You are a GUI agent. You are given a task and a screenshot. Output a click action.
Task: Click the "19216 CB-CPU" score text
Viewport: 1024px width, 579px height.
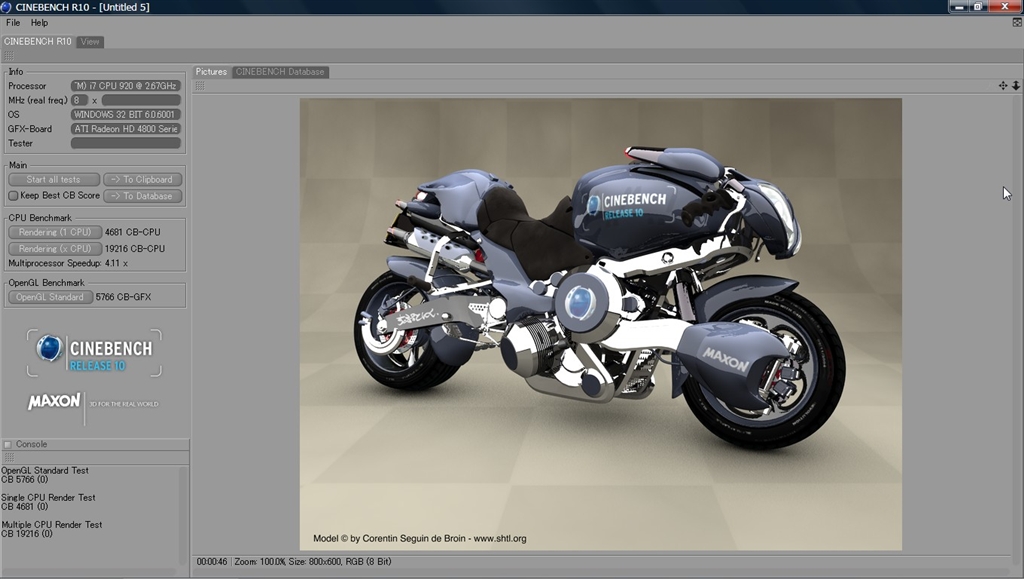pos(135,249)
